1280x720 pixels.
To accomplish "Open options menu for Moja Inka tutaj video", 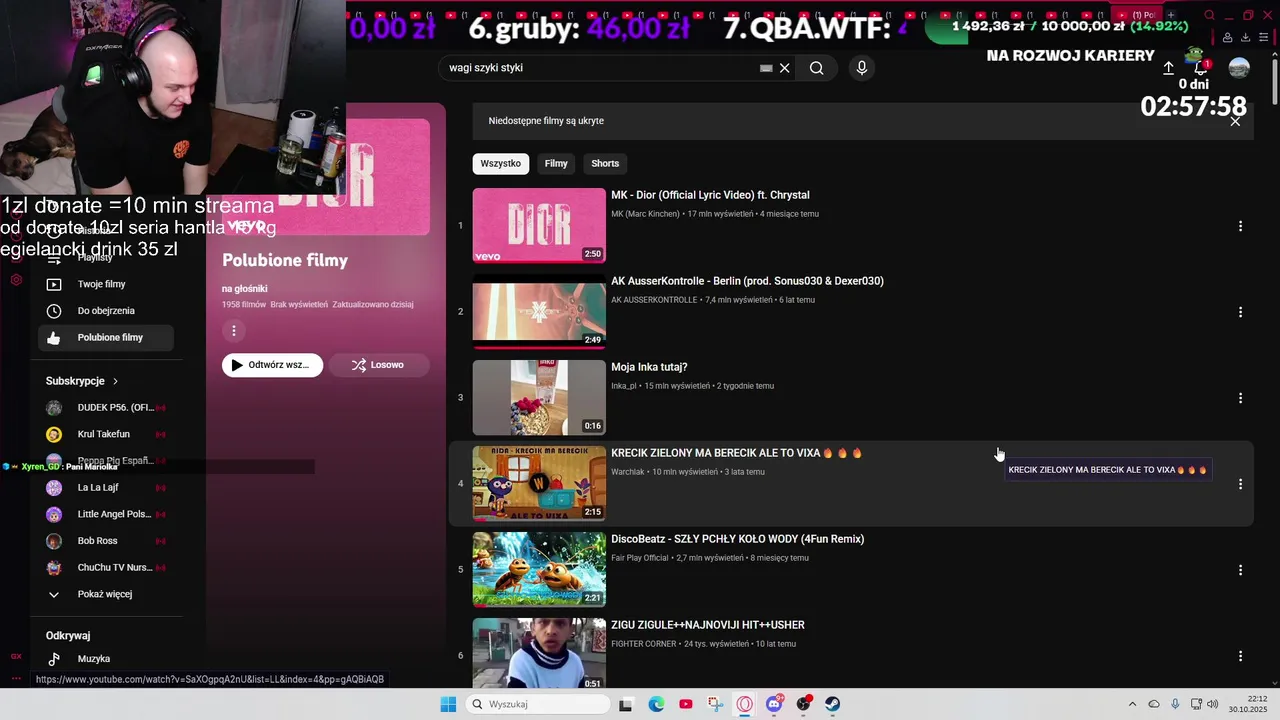I will coord(1240,398).
